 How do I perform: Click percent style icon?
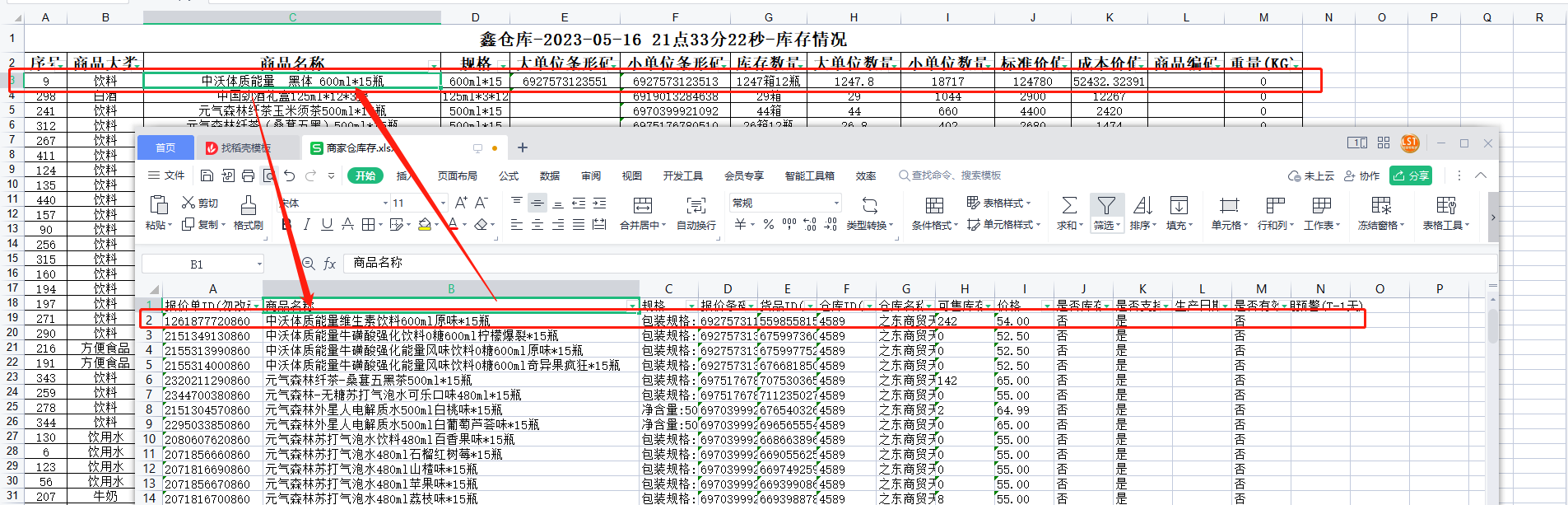pos(768,224)
